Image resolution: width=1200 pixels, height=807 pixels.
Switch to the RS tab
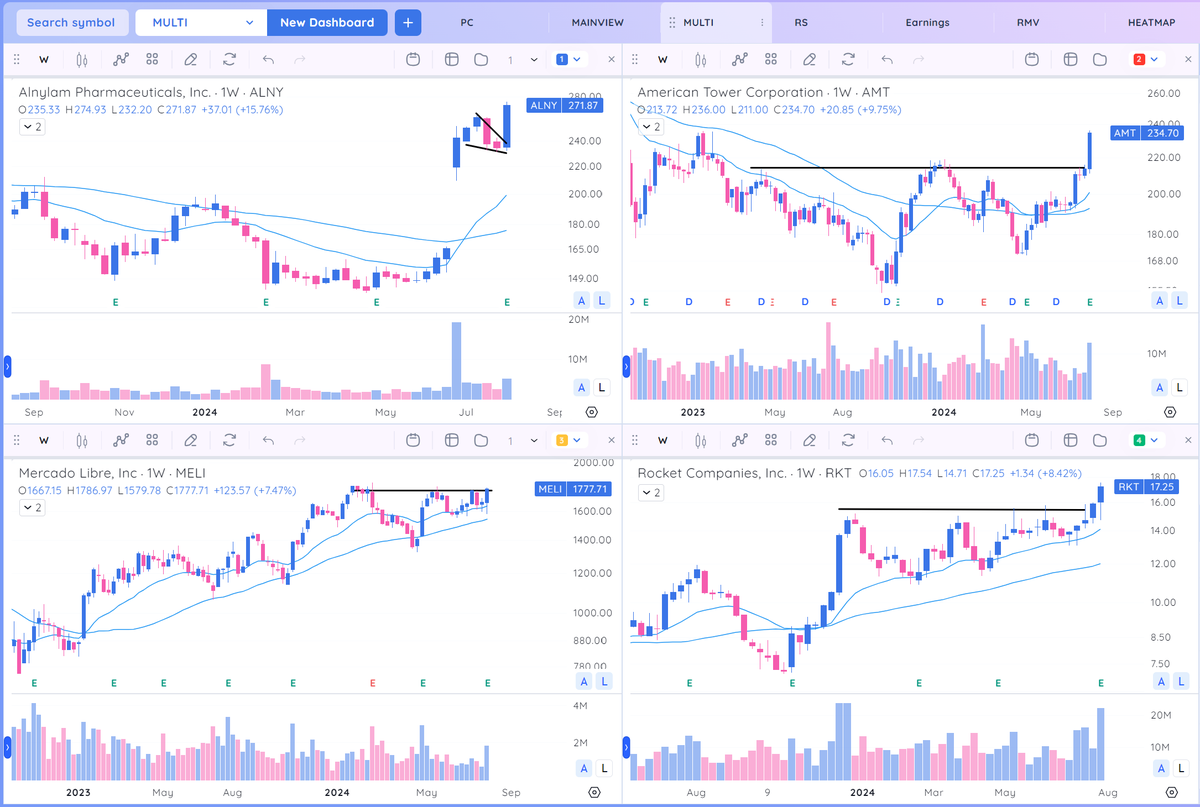pyautogui.click(x=801, y=22)
